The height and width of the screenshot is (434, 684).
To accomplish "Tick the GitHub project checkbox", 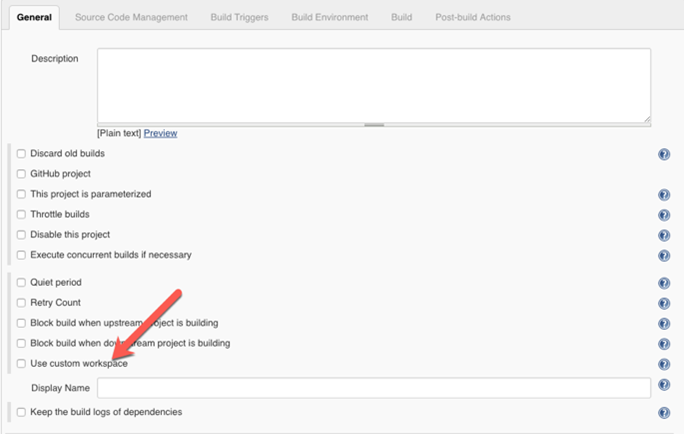I will coord(21,174).
